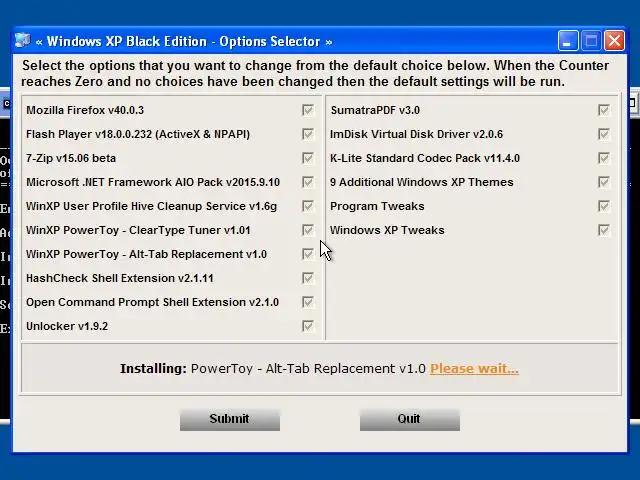Toggle the Windows XP Tweaks checkbox
This screenshot has height=480, width=640.
click(604, 230)
